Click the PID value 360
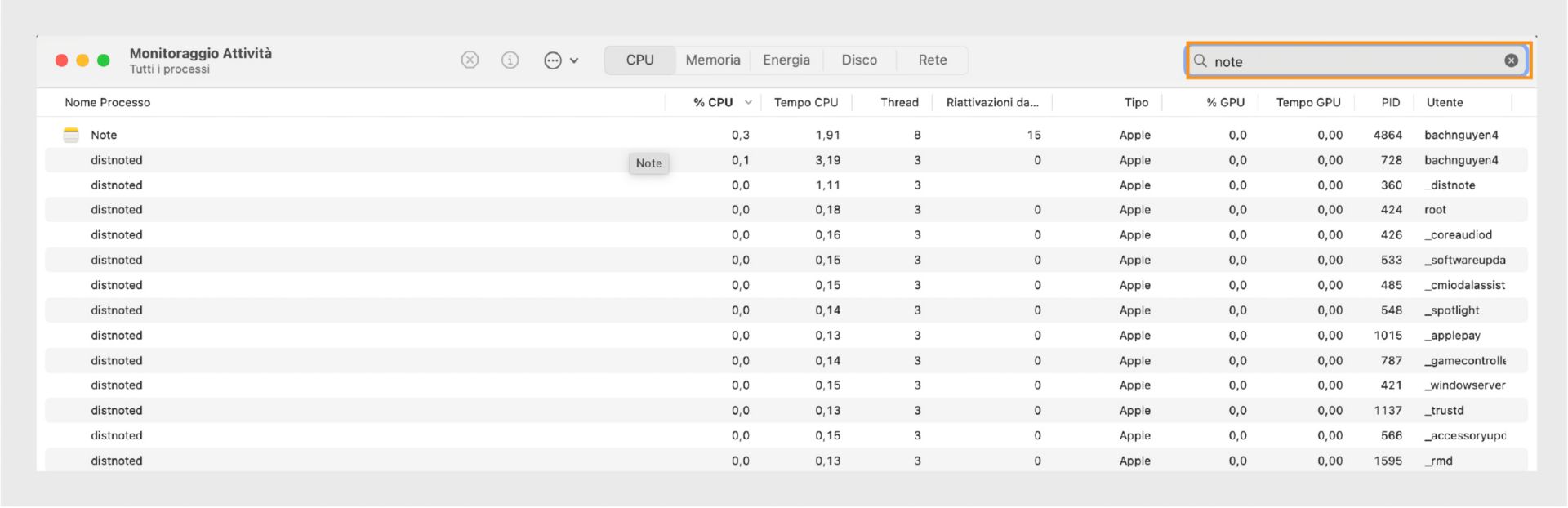 coord(1392,185)
